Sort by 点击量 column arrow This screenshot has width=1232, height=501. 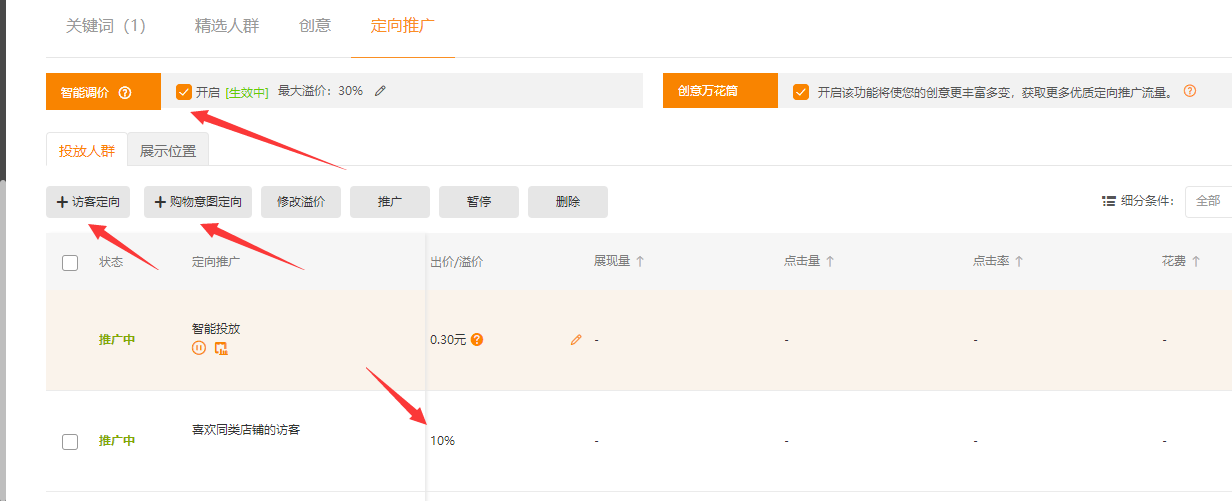coord(830,261)
